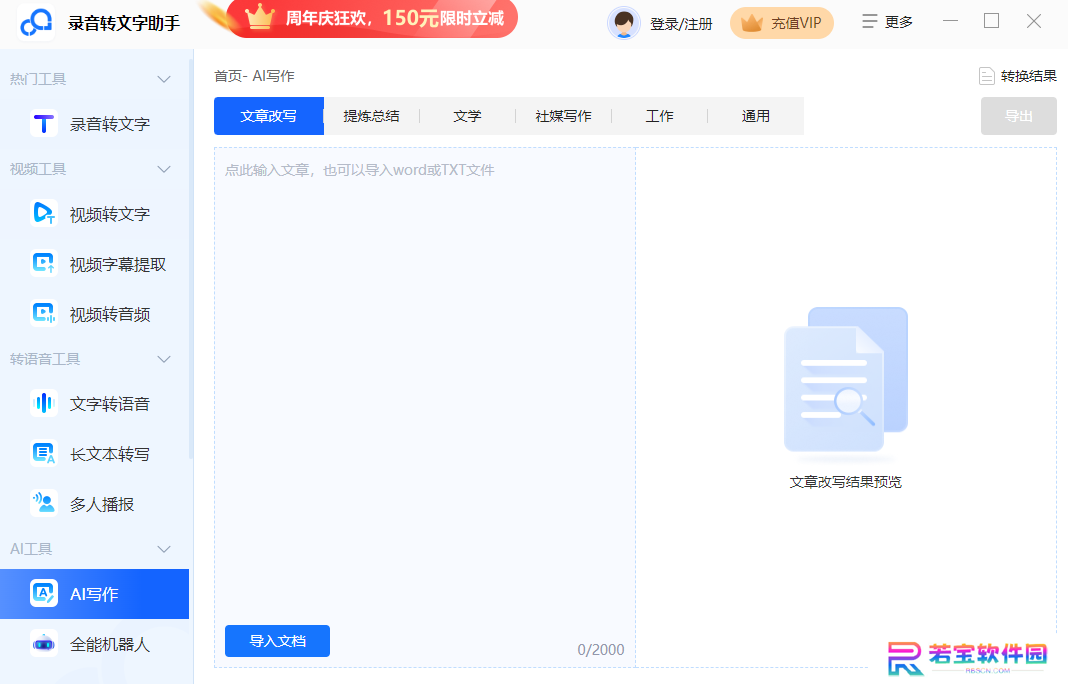This screenshot has height=684, width=1068.
Task: Click the 长文本转写 label text
Action: coord(110,454)
